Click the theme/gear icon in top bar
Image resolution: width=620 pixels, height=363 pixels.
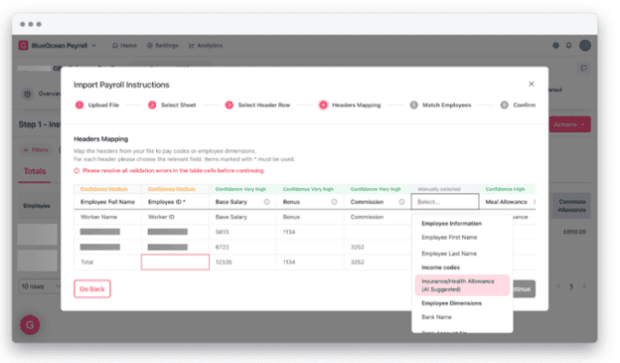556,45
